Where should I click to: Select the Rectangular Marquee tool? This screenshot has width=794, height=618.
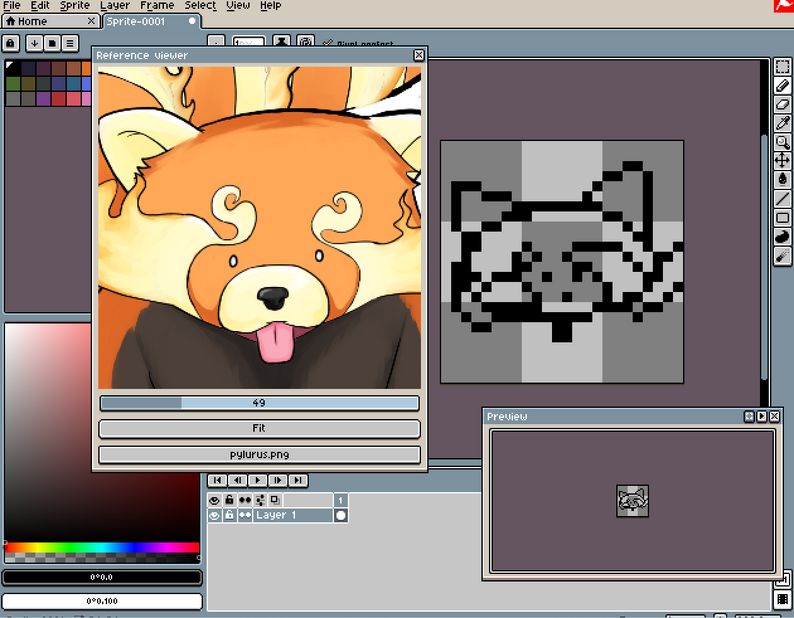pos(782,67)
